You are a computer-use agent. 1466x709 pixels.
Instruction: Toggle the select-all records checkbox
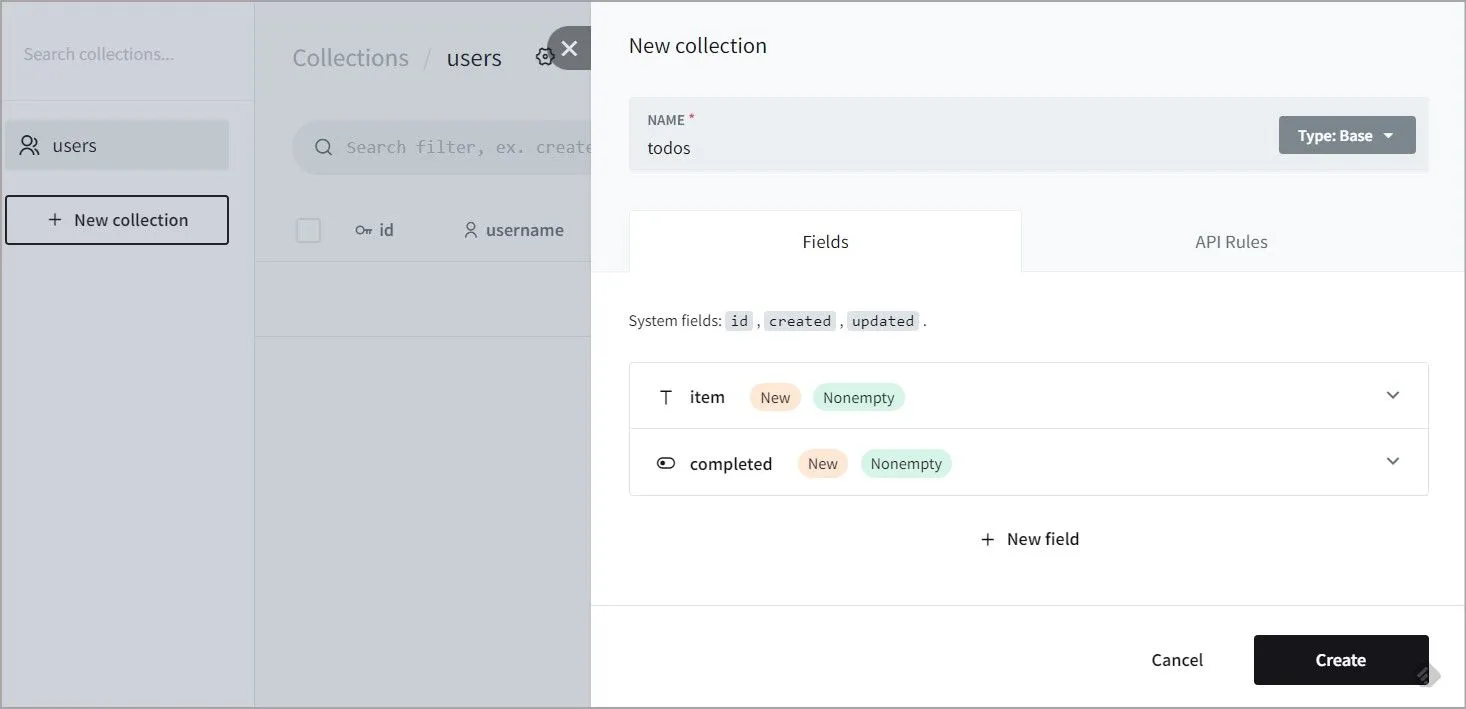(x=308, y=230)
